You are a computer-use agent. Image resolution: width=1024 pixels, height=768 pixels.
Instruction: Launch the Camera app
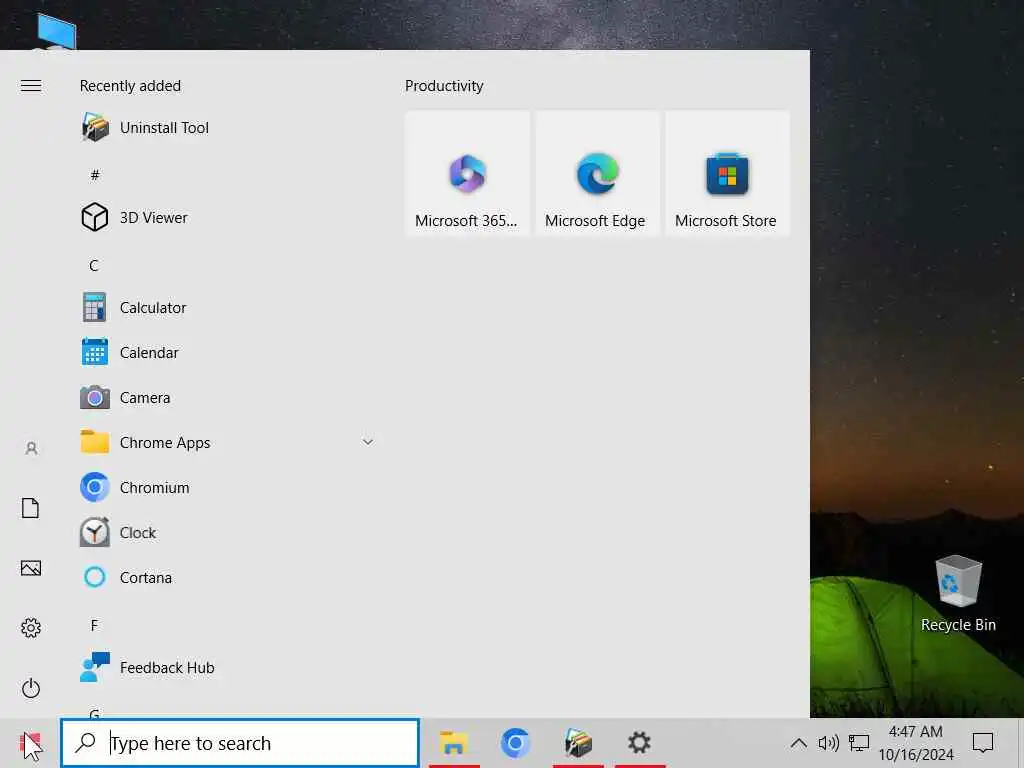click(x=225, y=398)
